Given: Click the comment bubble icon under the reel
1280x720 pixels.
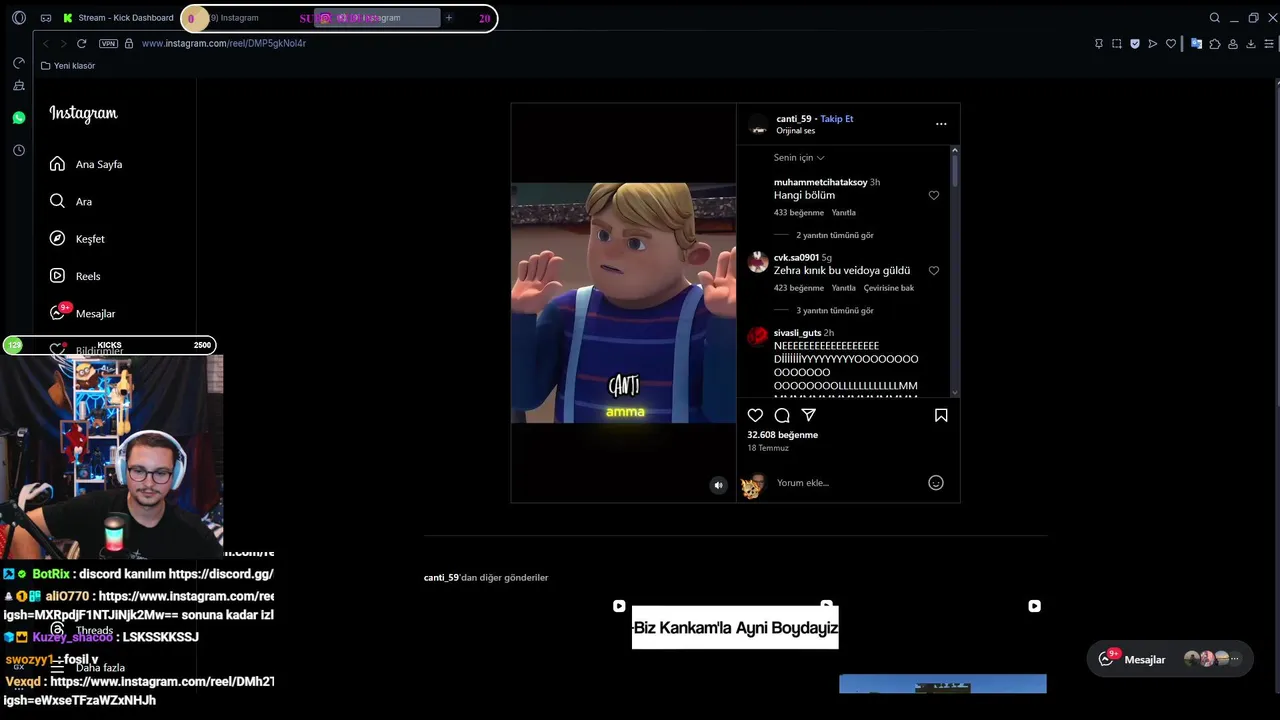Looking at the screenshot, I should pos(782,415).
